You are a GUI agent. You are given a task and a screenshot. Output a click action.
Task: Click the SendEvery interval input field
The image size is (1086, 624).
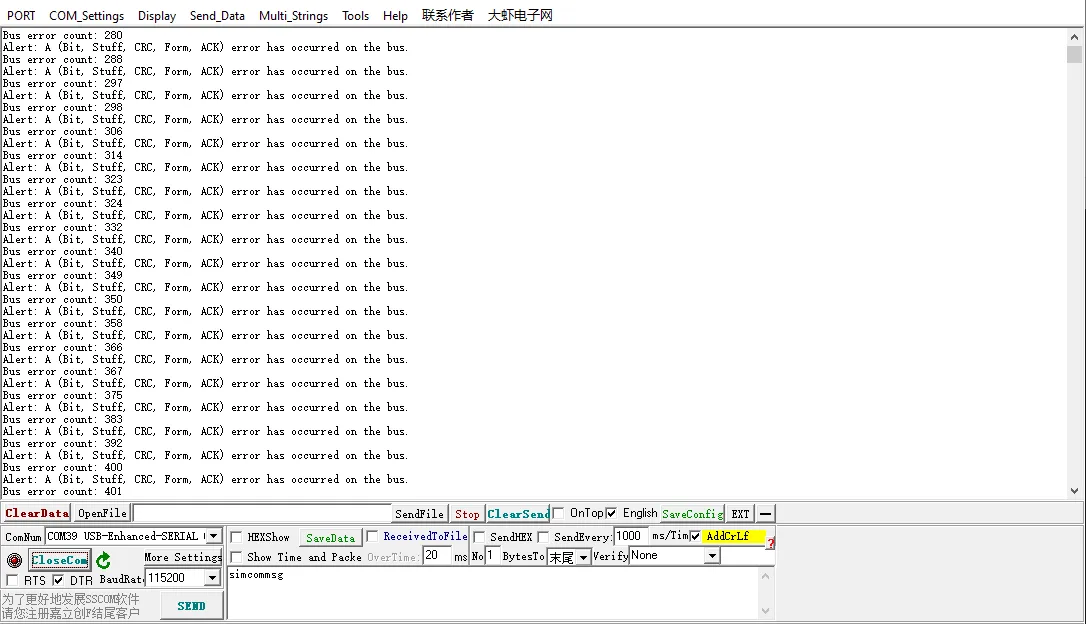click(631, 536)
